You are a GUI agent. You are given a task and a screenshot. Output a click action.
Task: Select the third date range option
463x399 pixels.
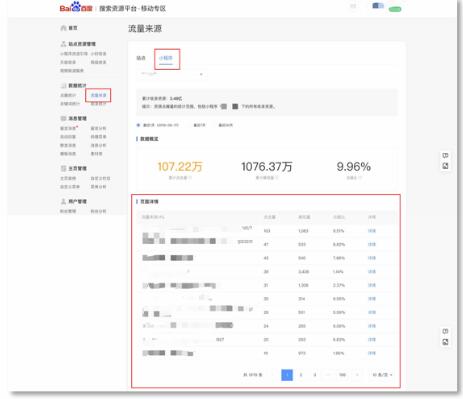(225, 125)
